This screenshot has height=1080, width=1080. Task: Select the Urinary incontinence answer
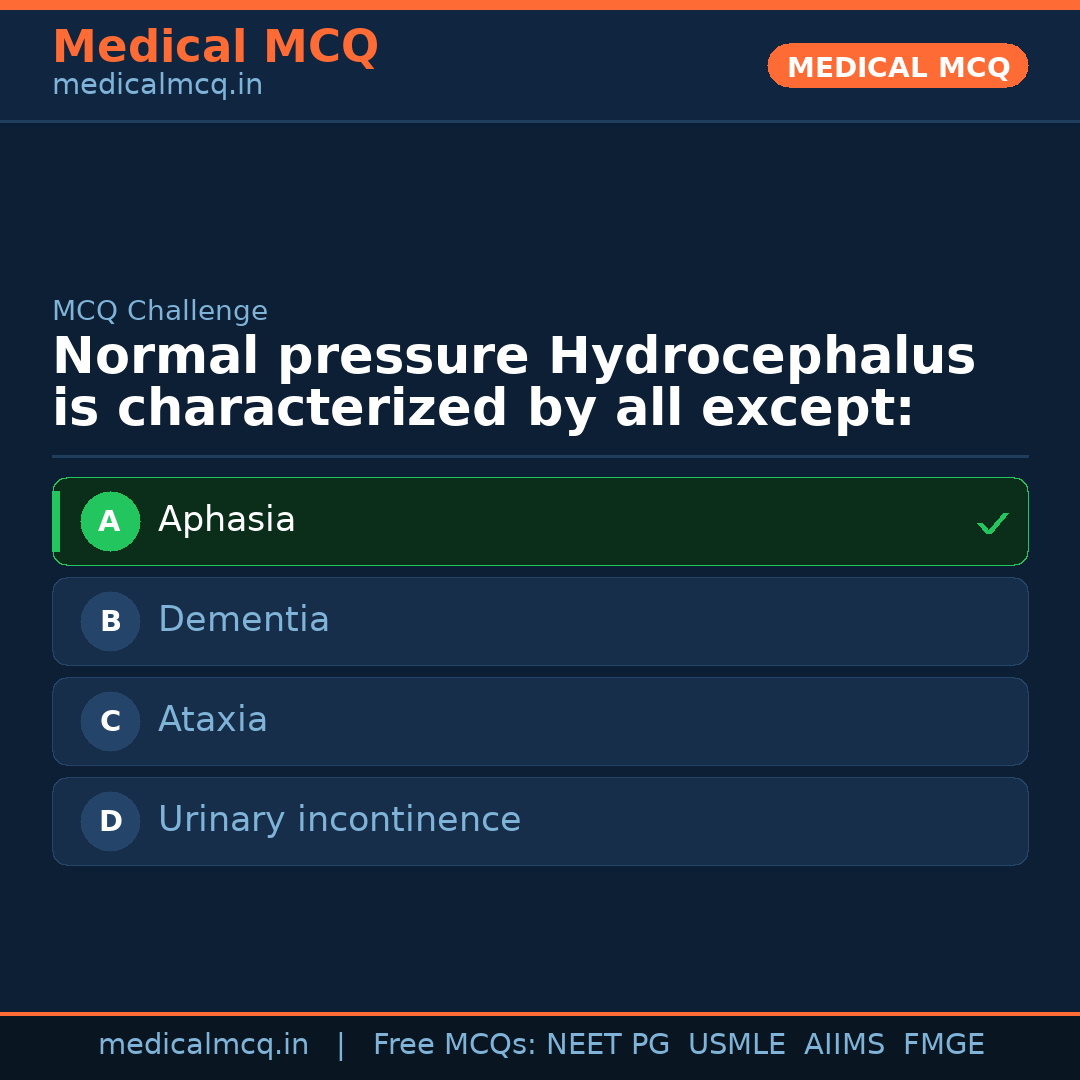point(339,820)
